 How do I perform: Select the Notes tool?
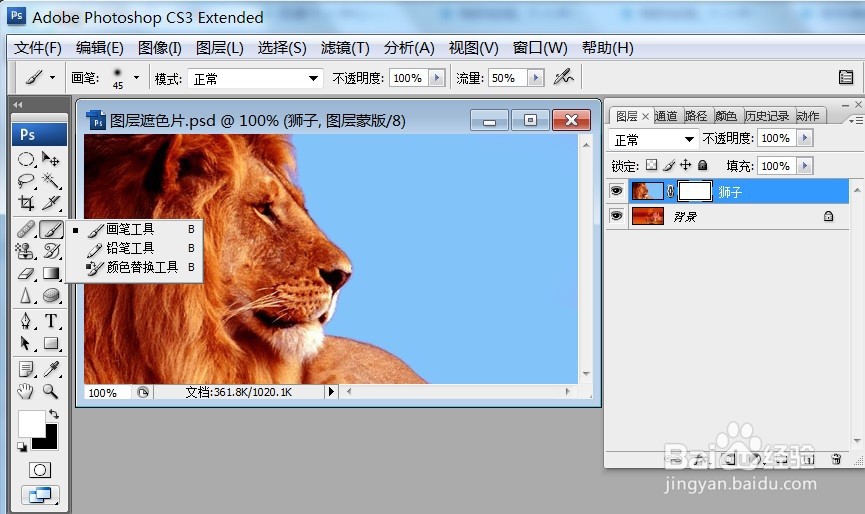pos(26,369)
